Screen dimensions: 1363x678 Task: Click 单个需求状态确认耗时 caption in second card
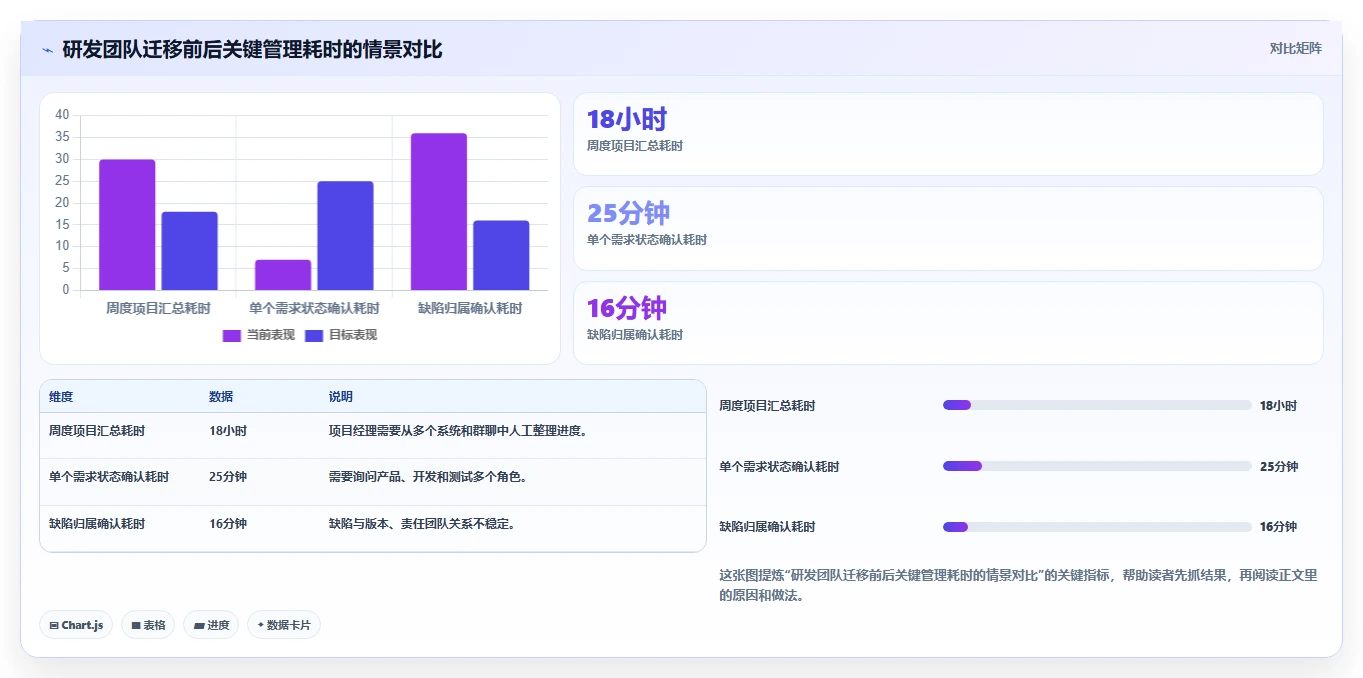(x=647, y=240)
